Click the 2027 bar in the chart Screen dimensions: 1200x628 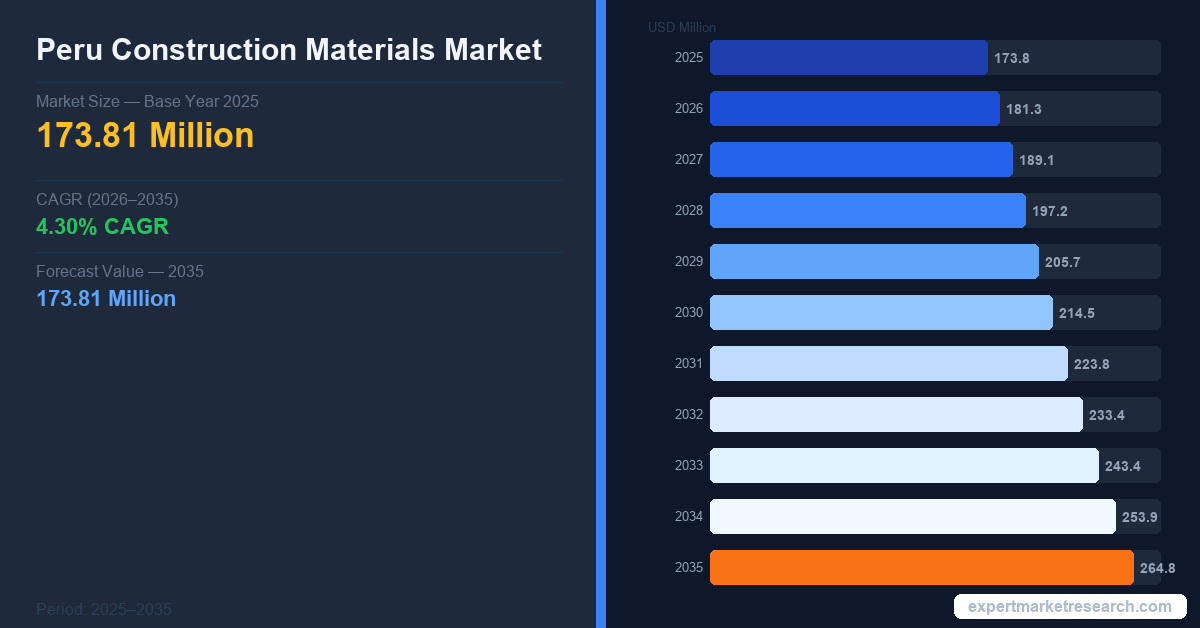point(861,160)
